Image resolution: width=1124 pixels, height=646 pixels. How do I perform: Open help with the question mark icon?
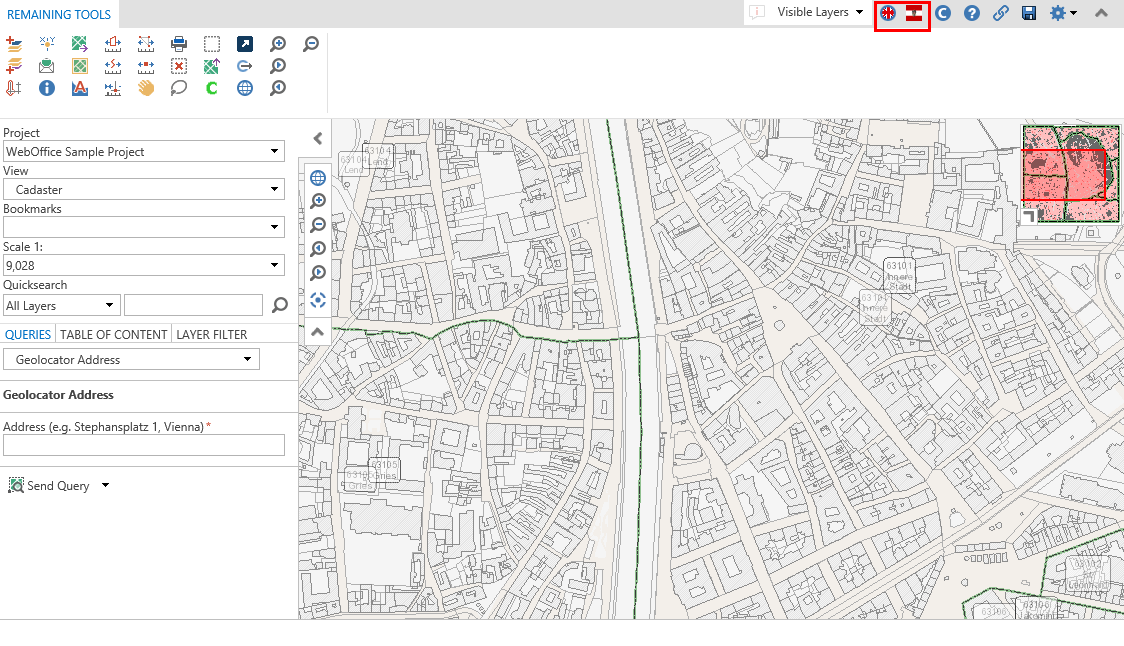pos(971,13)
